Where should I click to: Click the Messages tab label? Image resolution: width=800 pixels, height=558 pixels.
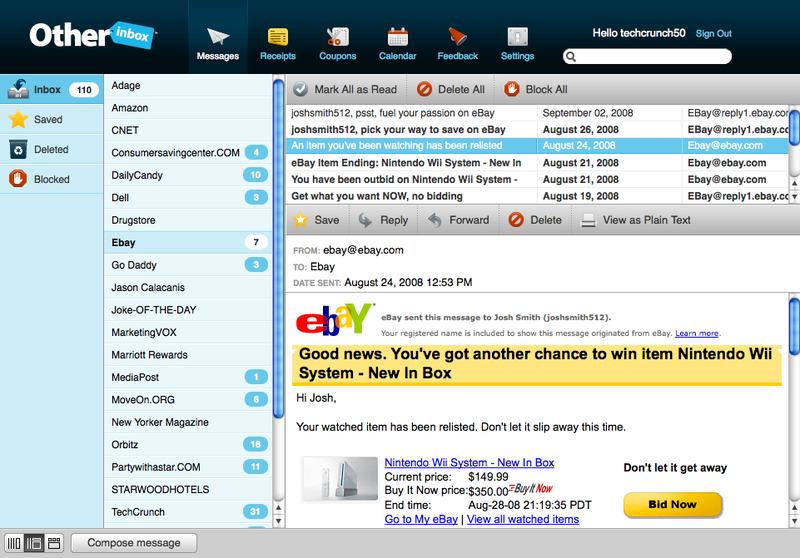pyautogui.click(x=218, y=56)
